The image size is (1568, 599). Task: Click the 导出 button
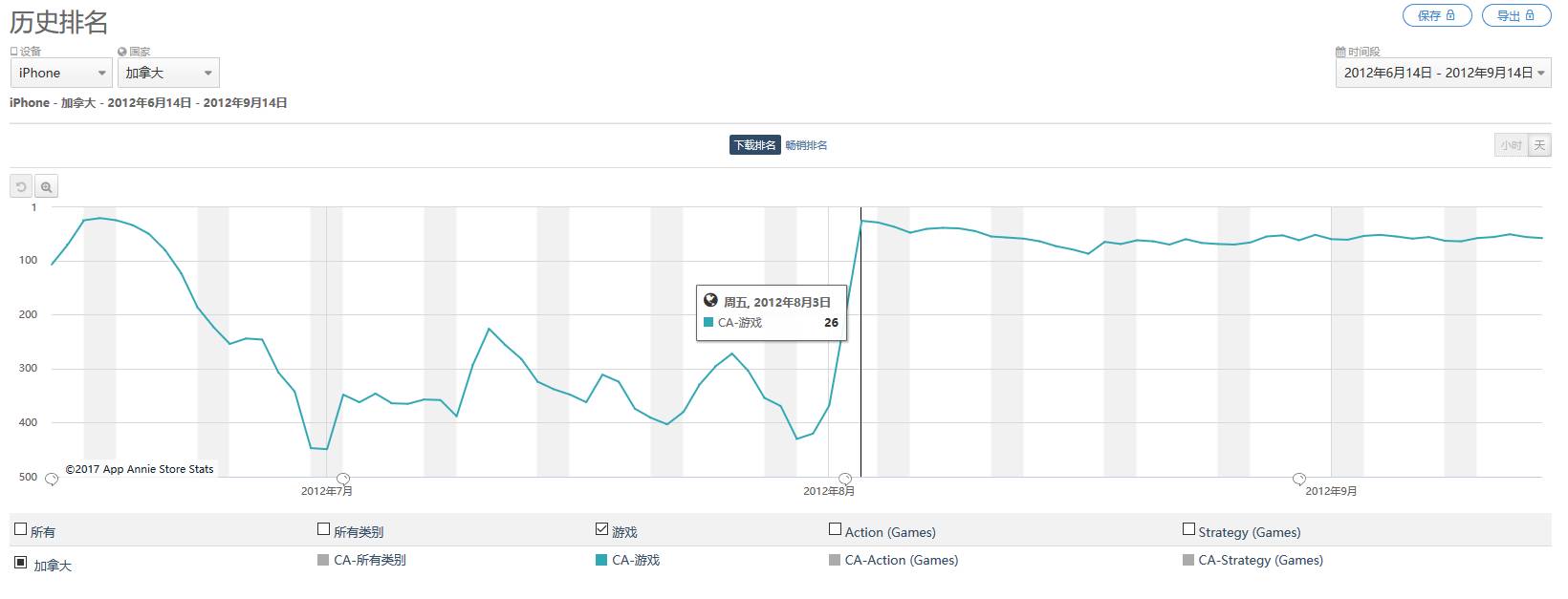1515,15
